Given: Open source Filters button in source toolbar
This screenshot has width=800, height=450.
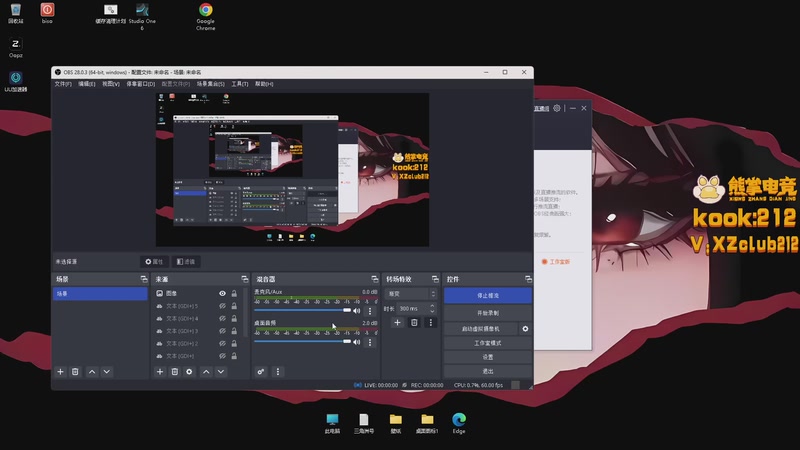Looking at the screenshot, I should [186, 262].
